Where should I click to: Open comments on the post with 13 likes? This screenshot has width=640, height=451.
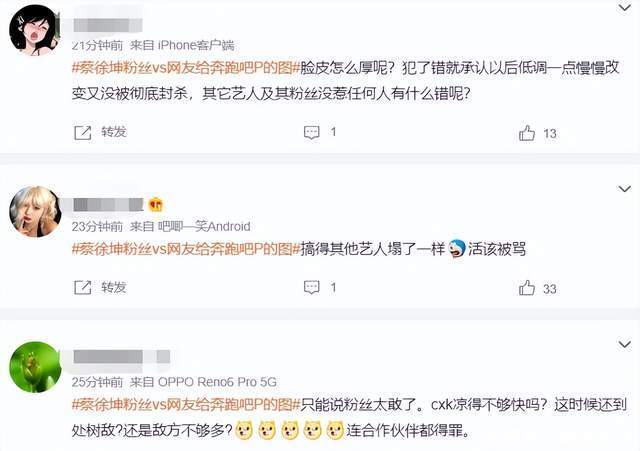[x=312, y=133]
